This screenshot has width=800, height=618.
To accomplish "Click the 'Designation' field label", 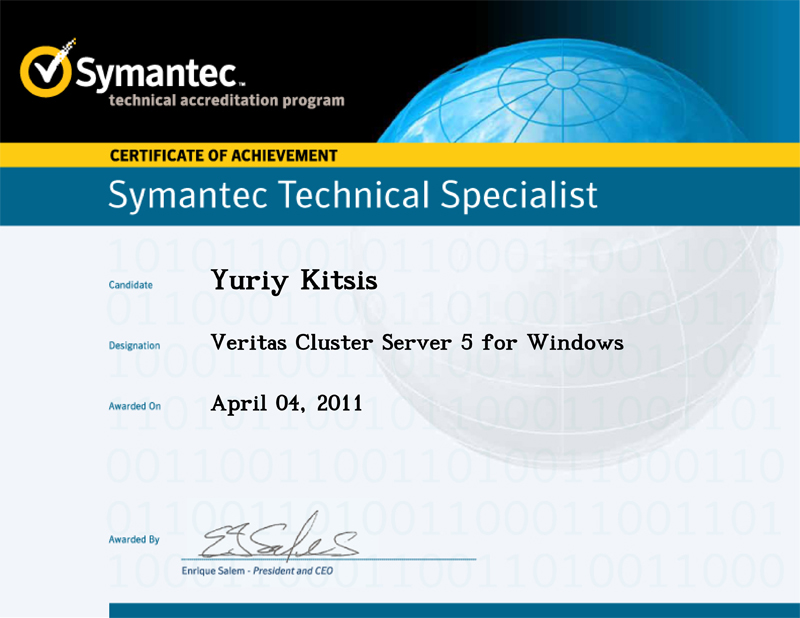I will coord(134,345).
